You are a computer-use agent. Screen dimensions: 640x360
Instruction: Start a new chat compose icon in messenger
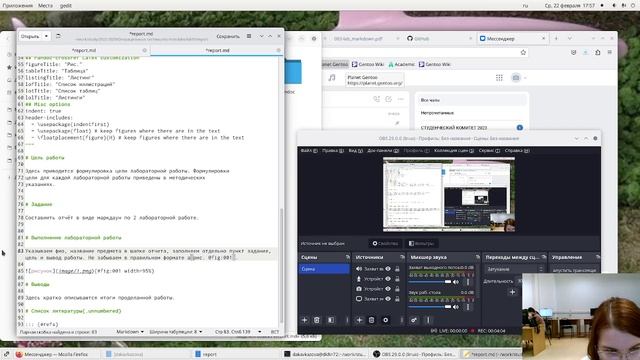(x=389, y=99)
